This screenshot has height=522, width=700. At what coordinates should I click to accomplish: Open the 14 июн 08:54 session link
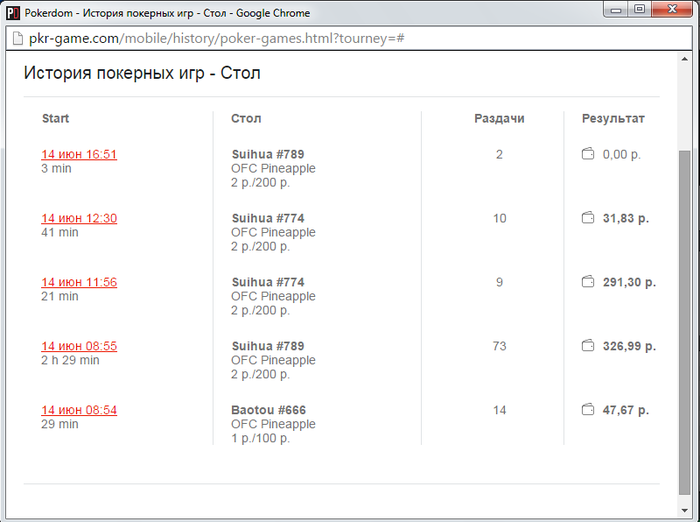click(79, 410)
